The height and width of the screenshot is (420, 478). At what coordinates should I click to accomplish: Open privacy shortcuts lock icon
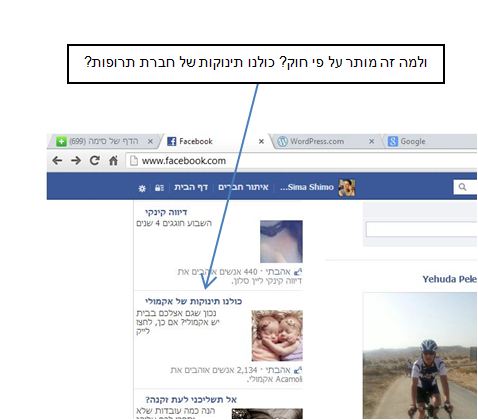pyautogui.click(x=159, y=188)
